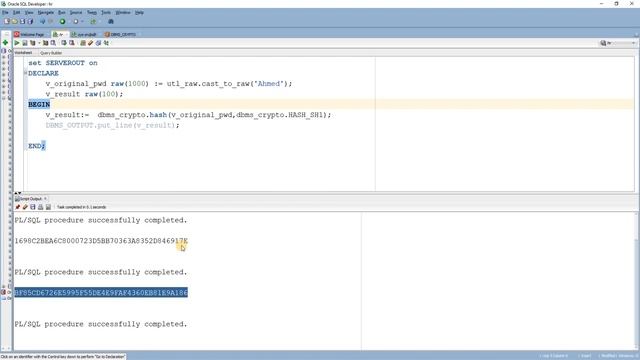Click the Save icon in main toolbar
640x360 pixels.
point(22,21)
